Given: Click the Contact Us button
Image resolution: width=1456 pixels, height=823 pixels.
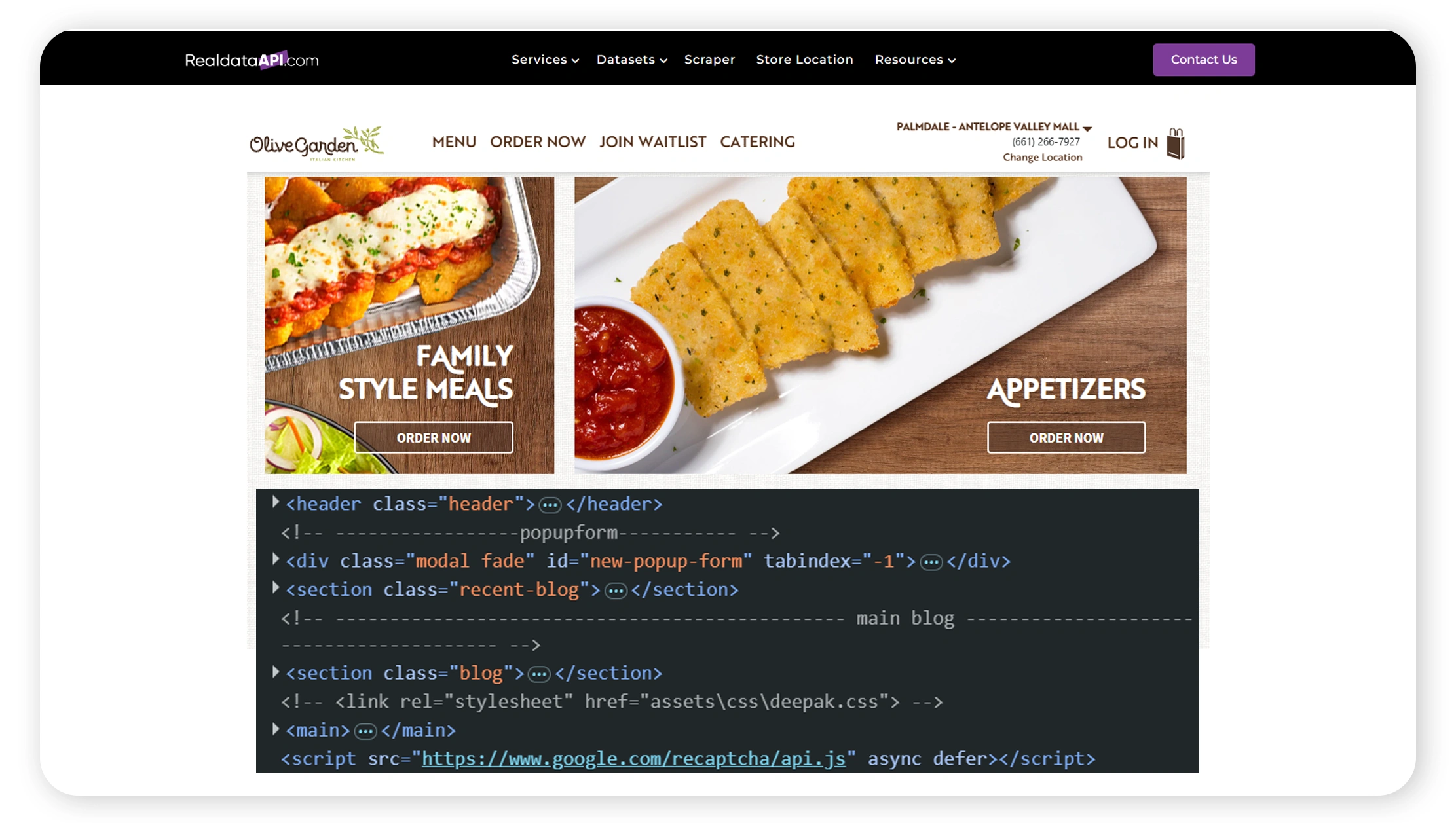Looking at the screenshot, I should coord(1203,59).
